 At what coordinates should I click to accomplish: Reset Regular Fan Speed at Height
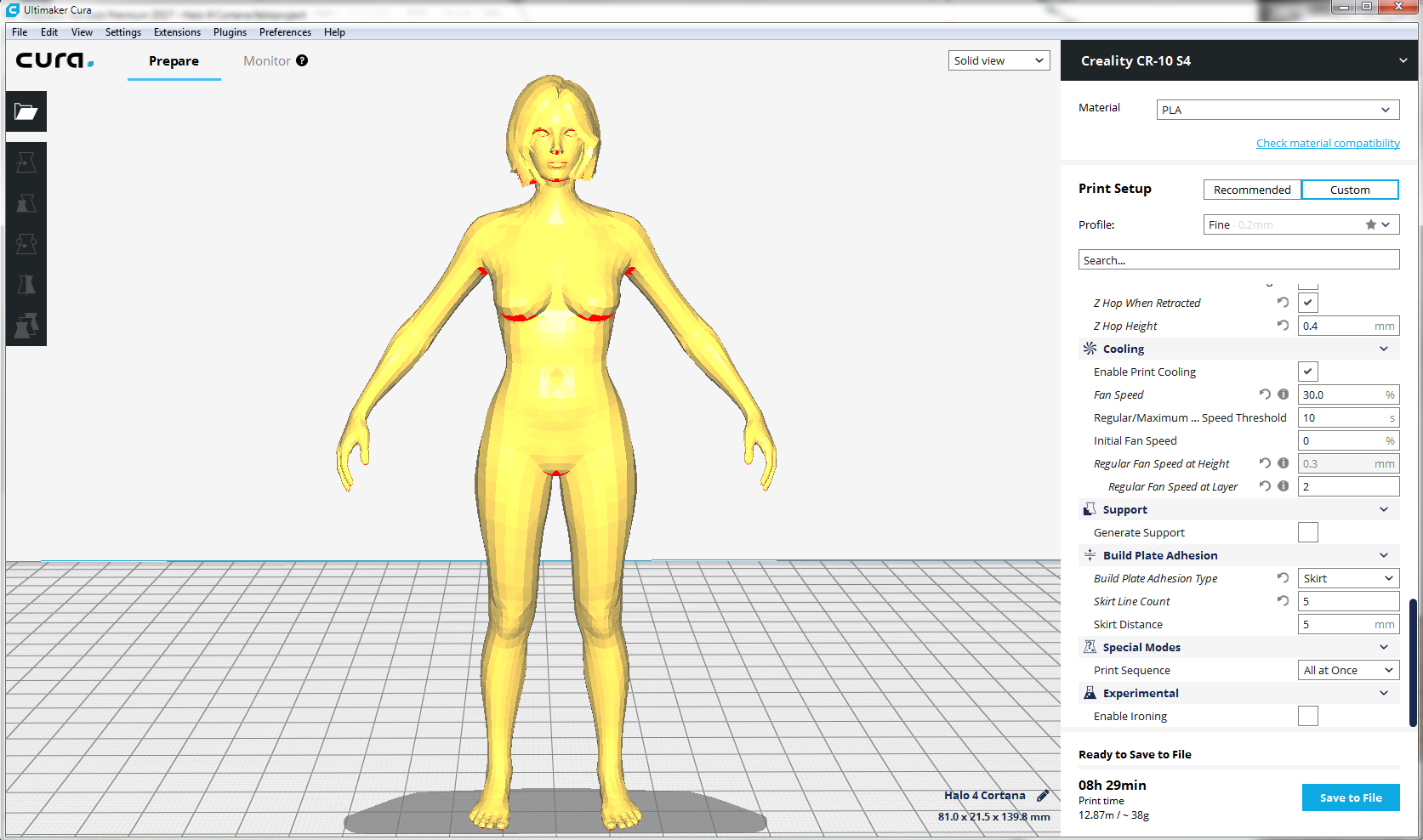pos(1265,463)
